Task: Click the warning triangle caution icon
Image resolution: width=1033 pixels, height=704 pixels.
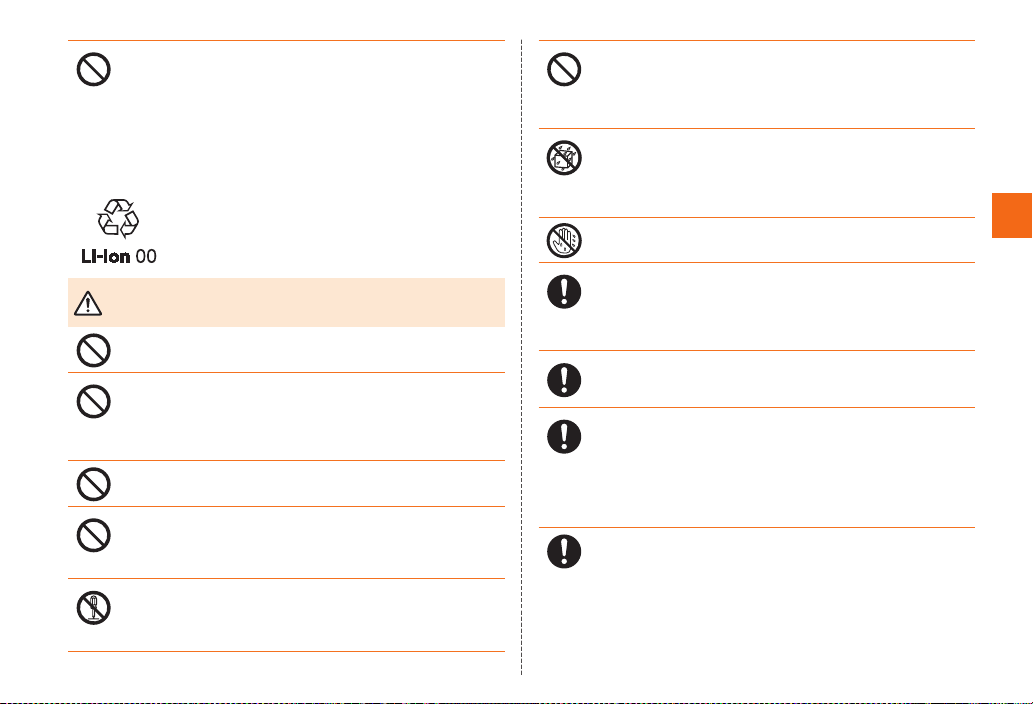Action: [88, 303]
